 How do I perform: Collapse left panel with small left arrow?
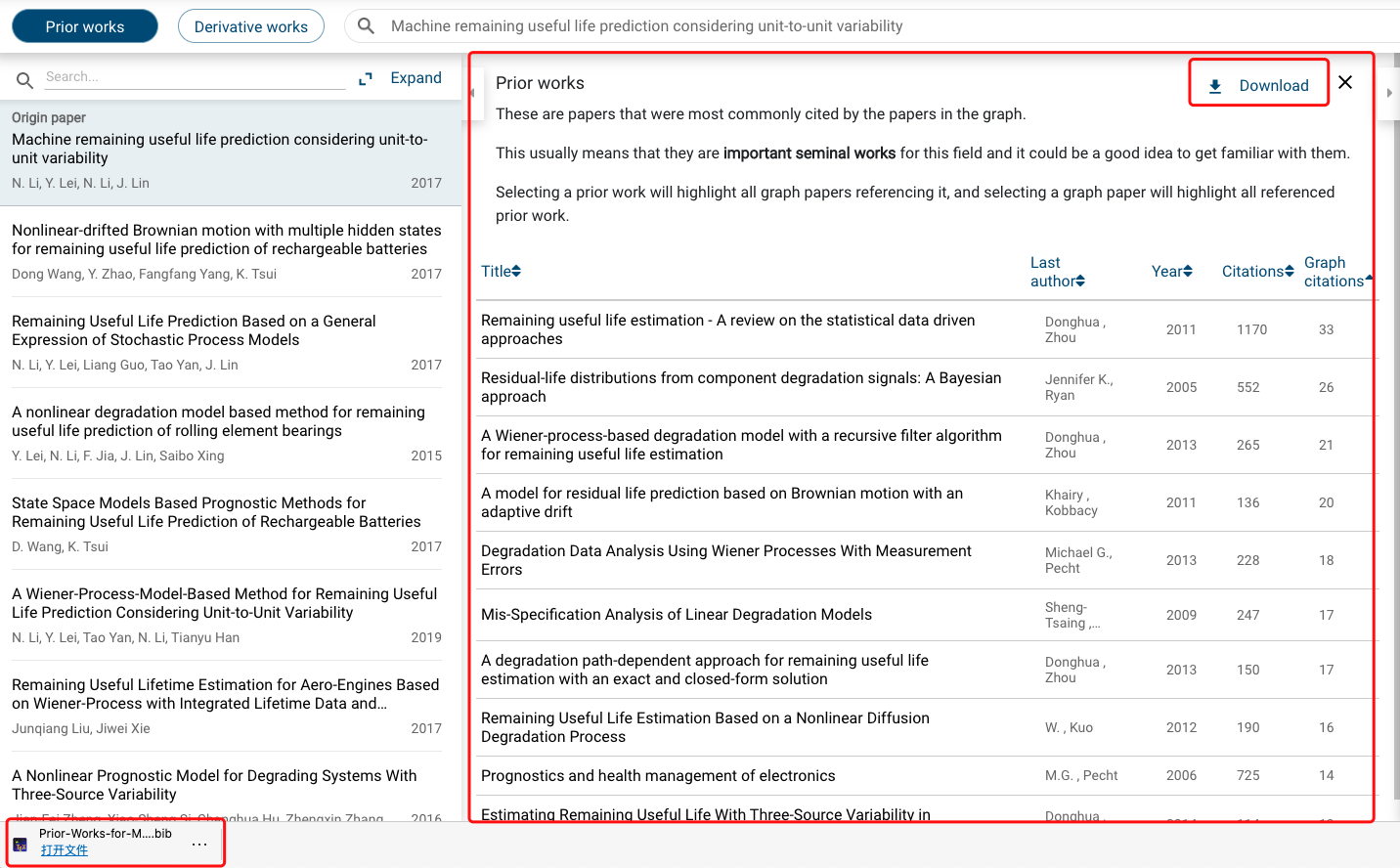(472, 93)
